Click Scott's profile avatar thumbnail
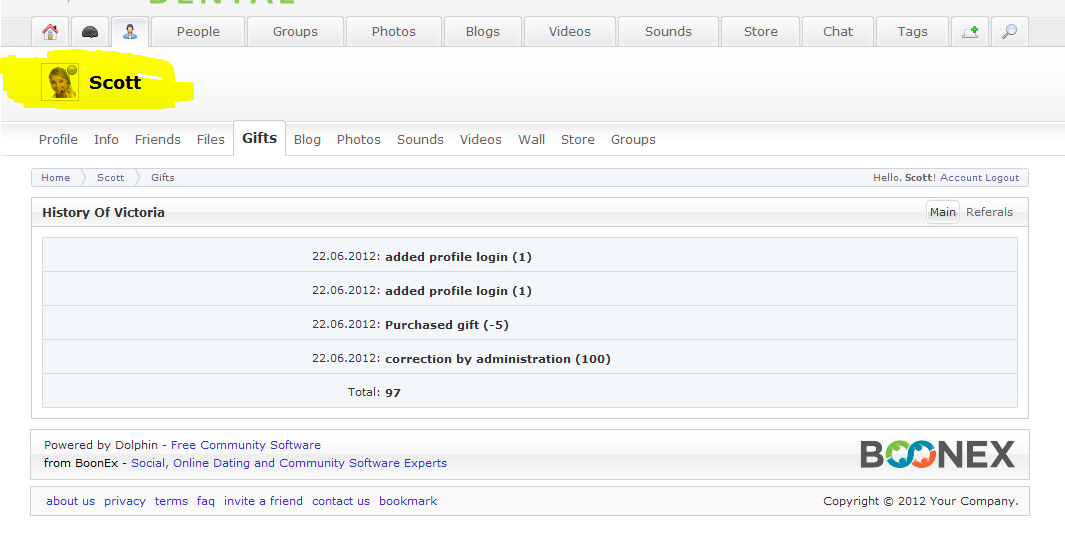This screenshot has width=1065, height=541. 59,82
